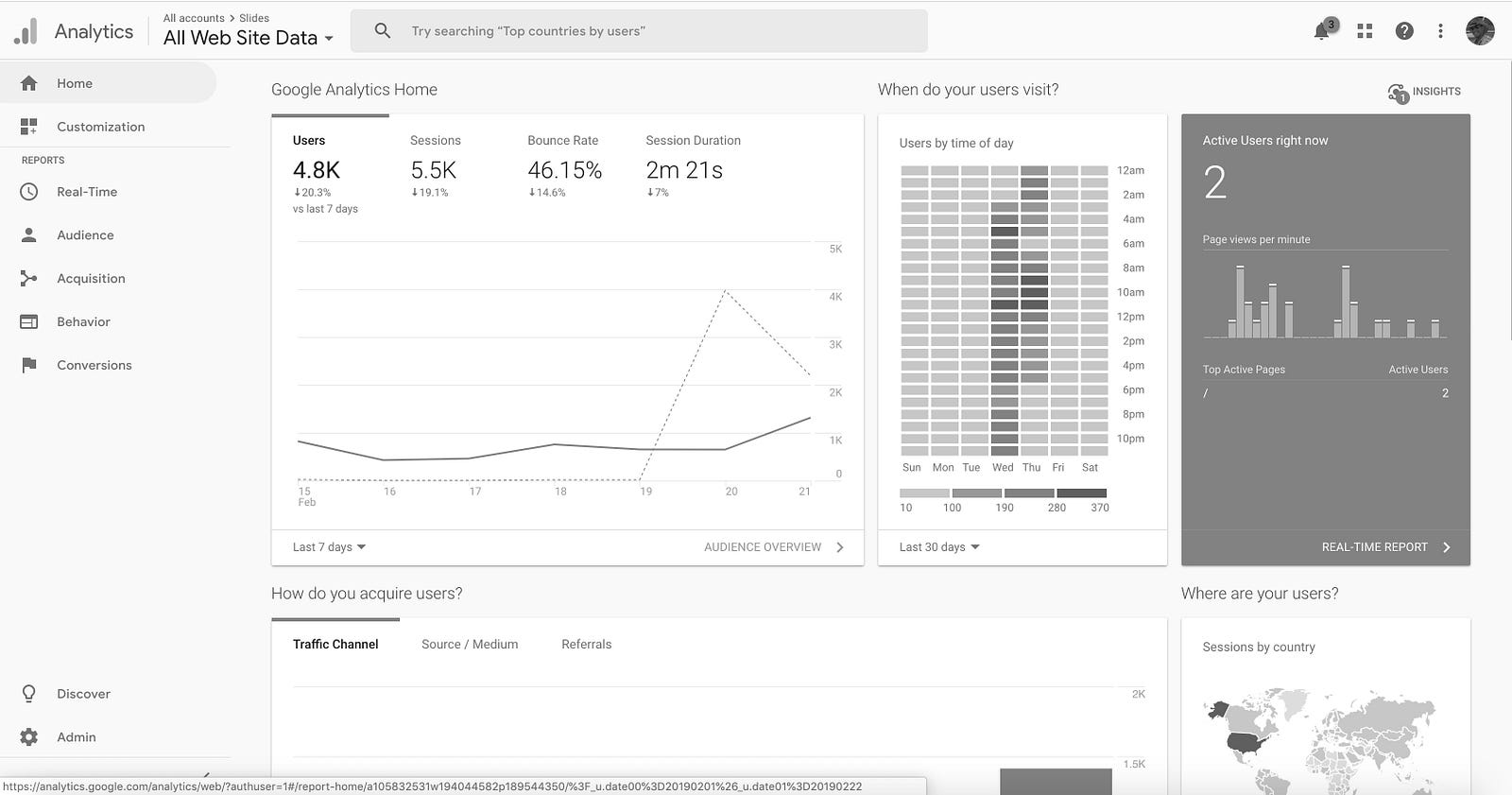Click the Admin gear icon
The height and width of the screenshot is (795, 1512).
[29, 737]
